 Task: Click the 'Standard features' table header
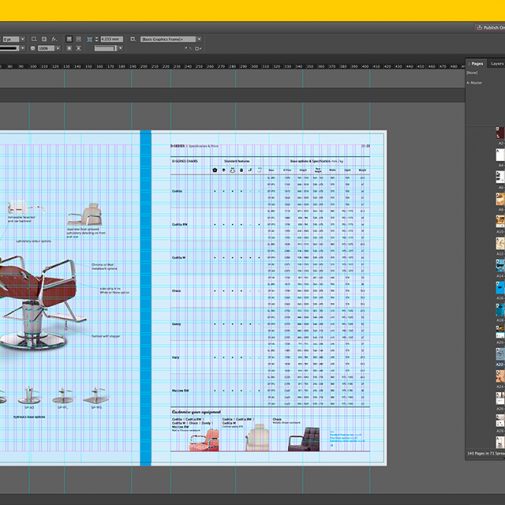point(236,161)
